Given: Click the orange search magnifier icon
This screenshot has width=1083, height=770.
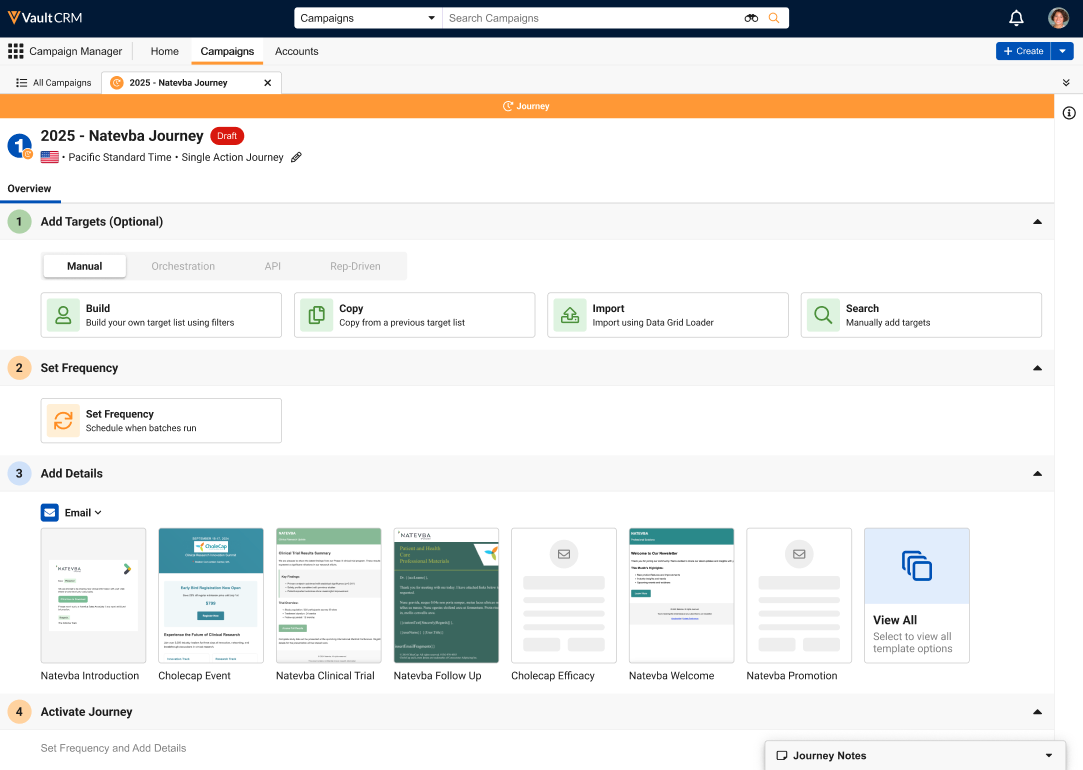Looking at the screenshot, I should [774, 18].
